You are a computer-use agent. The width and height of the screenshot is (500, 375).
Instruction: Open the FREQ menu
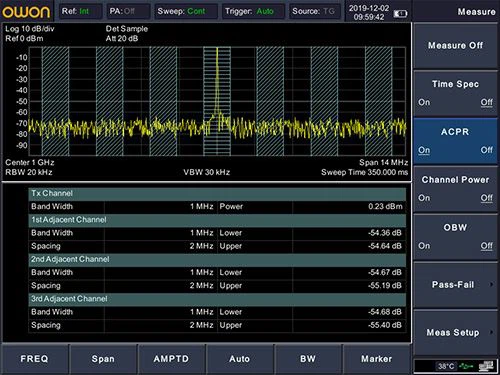[x=34, y=359]
